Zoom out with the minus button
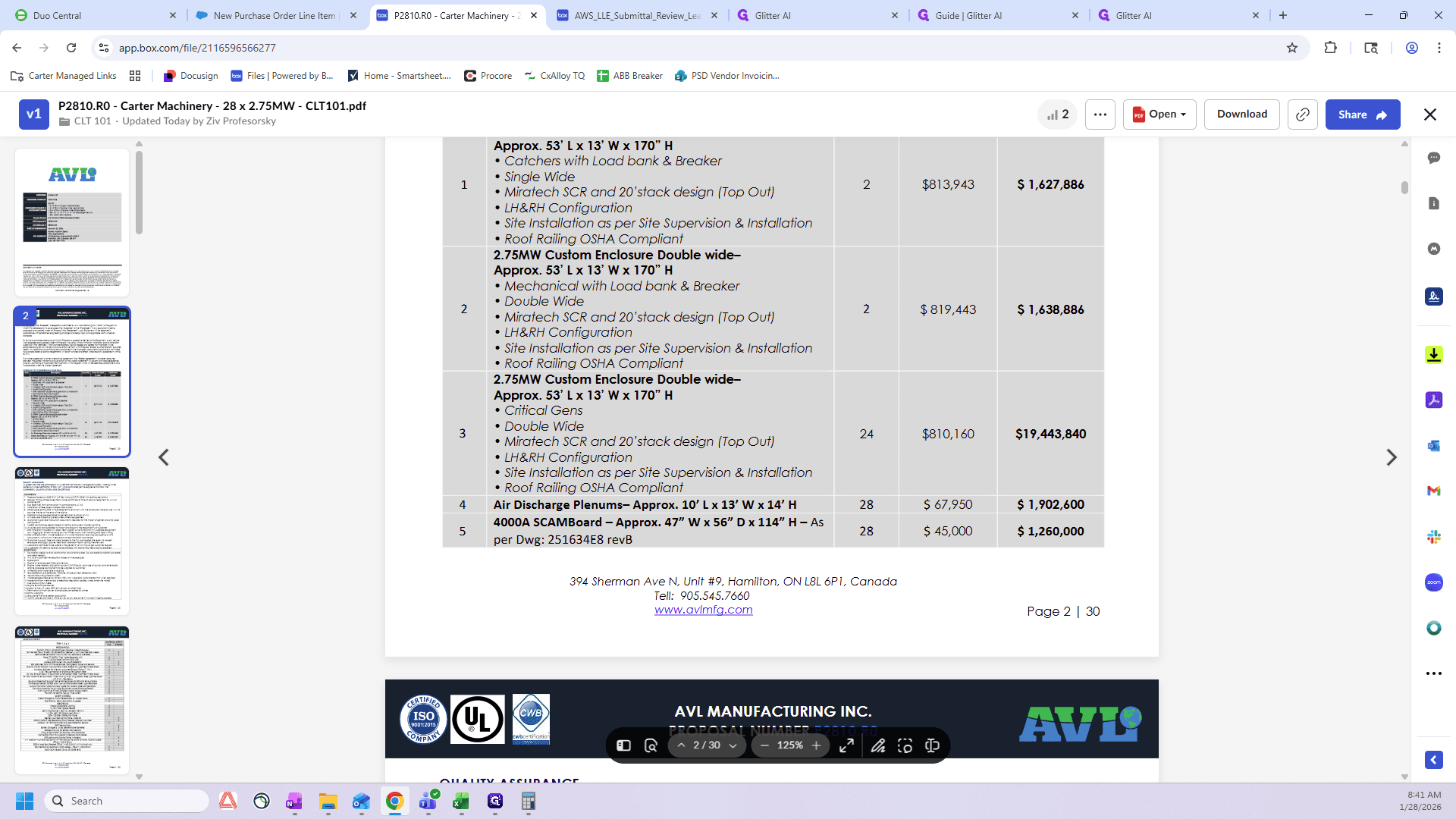The width and height of the screenshot is (1456, 819). click(x=764, y=745)
